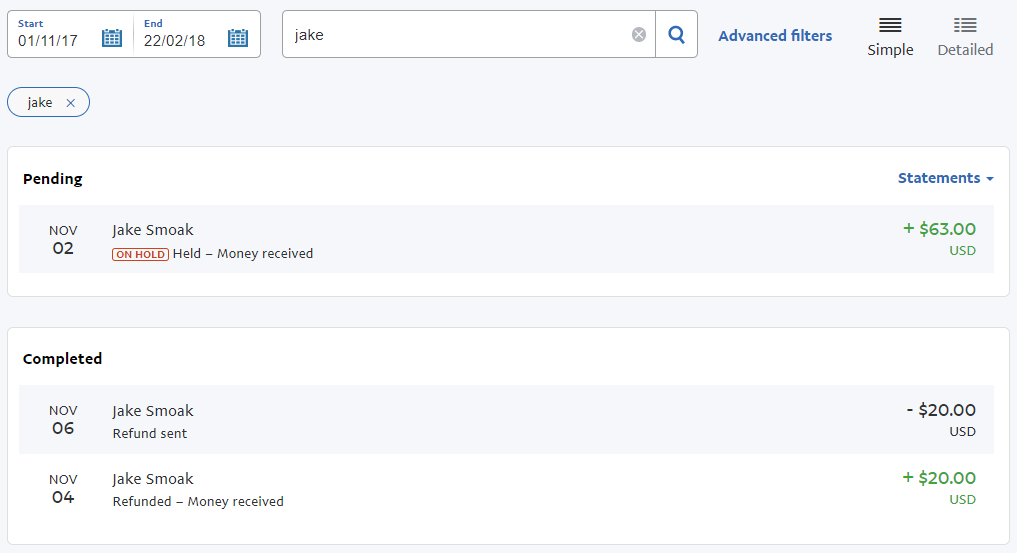Switch to Simple list view

tap(890, 38)
